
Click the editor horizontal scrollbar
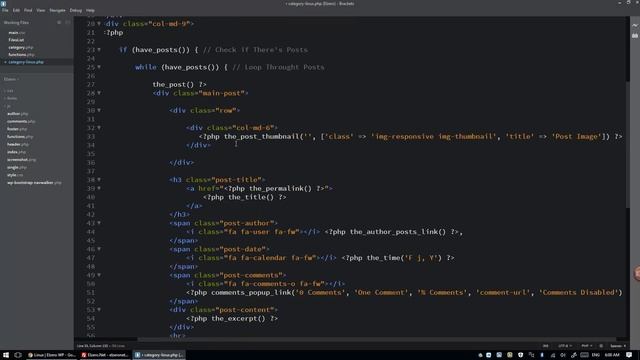(376, 339)
